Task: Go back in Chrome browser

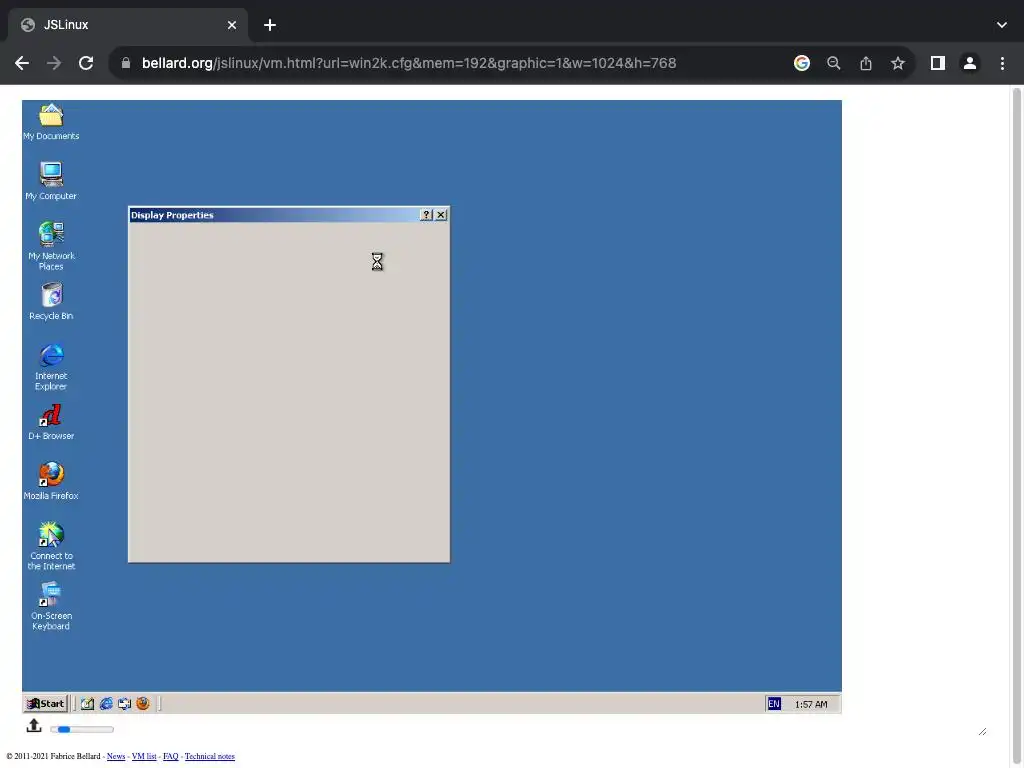Action: click(x=22, y=63)
